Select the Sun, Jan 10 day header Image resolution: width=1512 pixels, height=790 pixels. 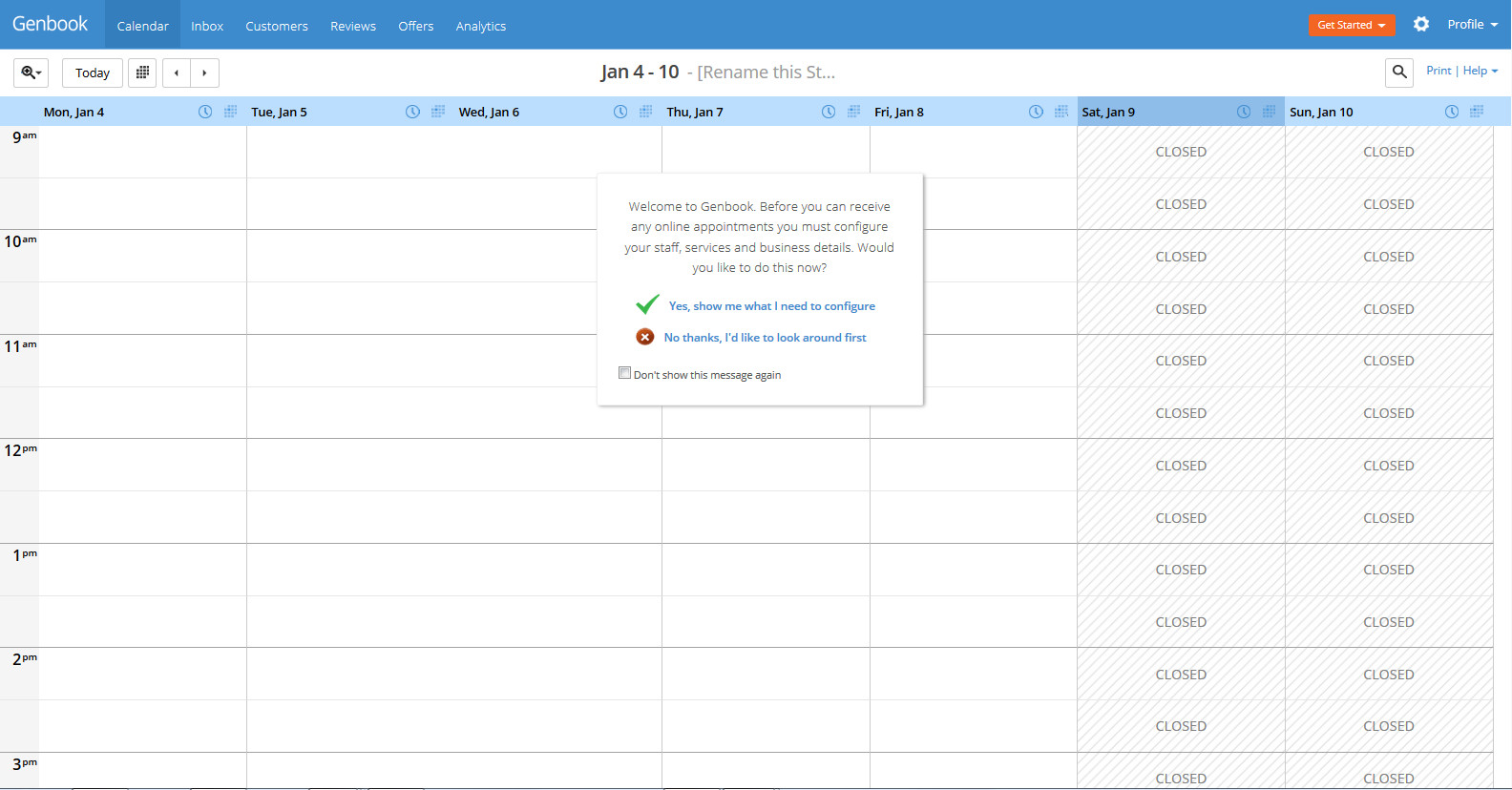coord(1321,112)
